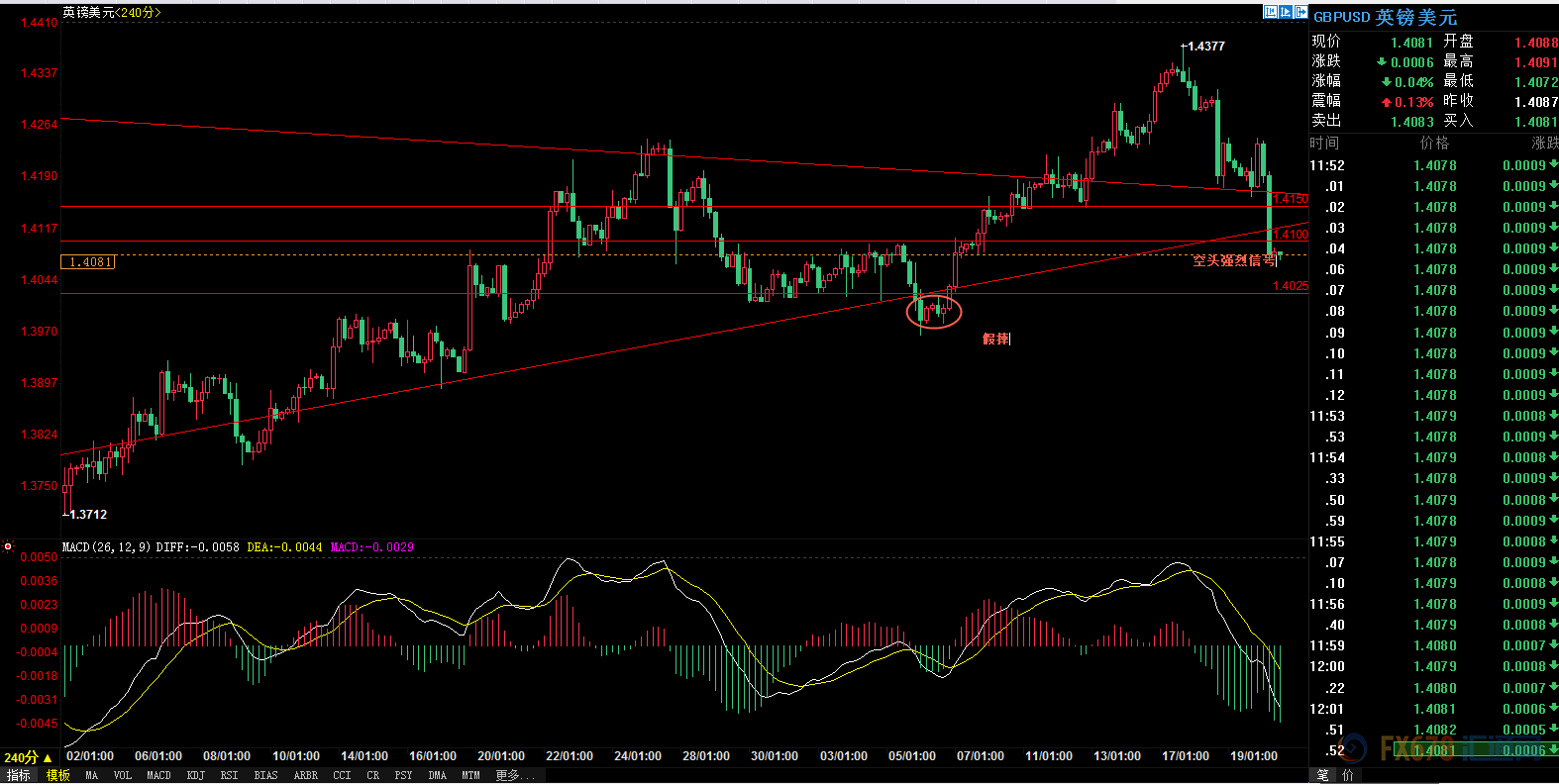Switch to the 指标 tab
The width and height of the screenshot is (1559, 784).
click(19, 775)
